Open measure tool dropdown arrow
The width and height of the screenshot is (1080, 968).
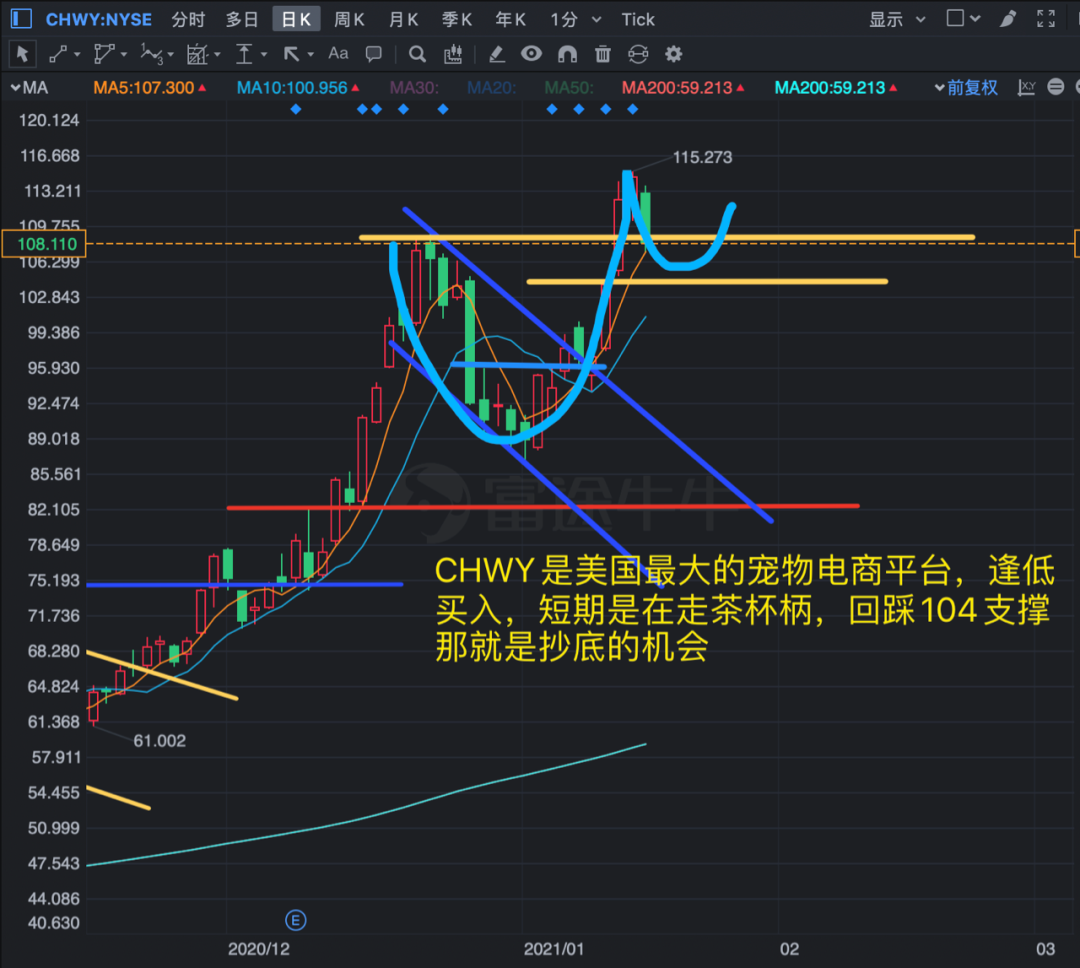pyautogui.click(x=264, y=54)
